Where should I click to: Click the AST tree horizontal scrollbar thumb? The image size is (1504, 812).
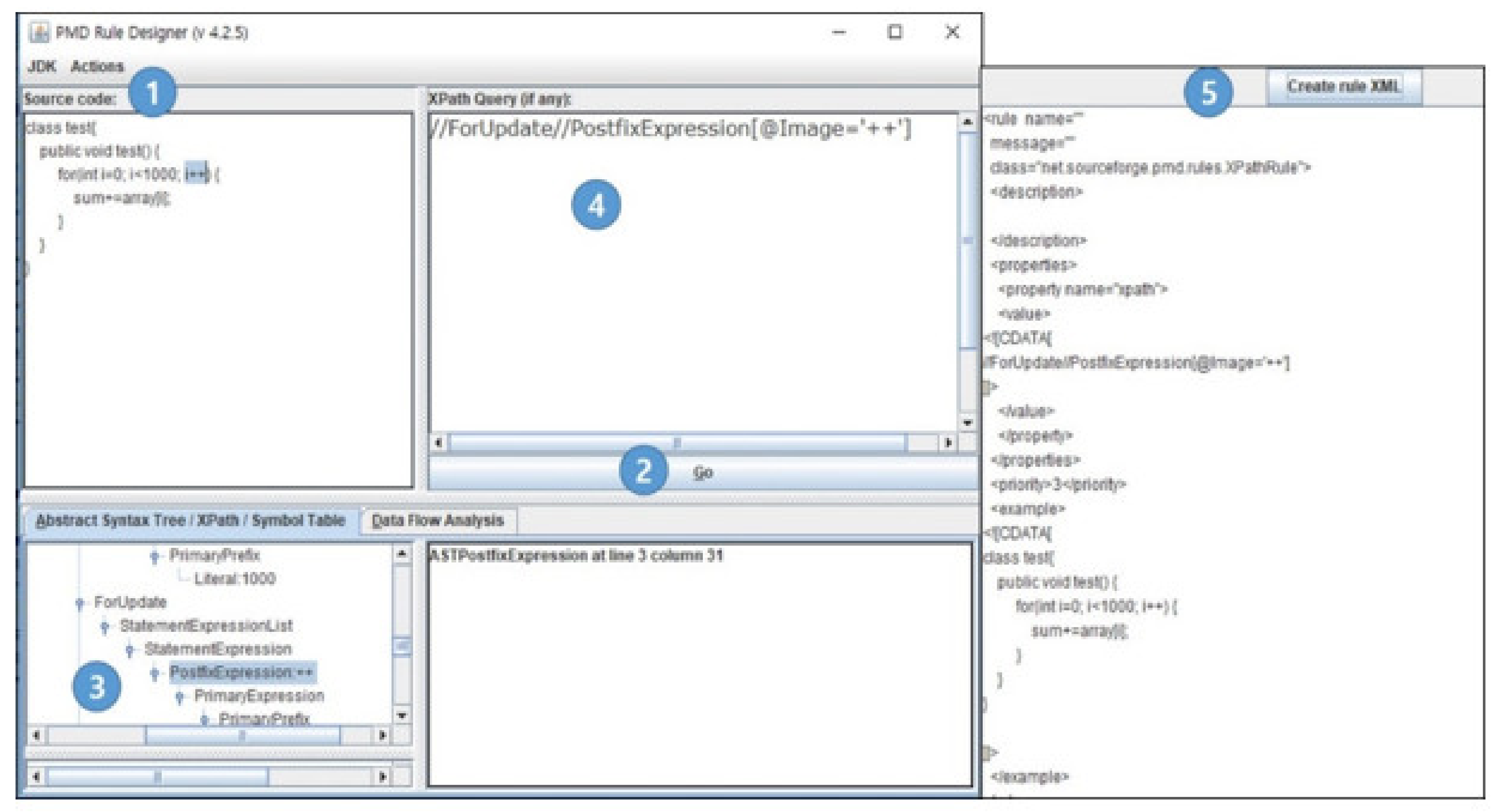(242, 735)
